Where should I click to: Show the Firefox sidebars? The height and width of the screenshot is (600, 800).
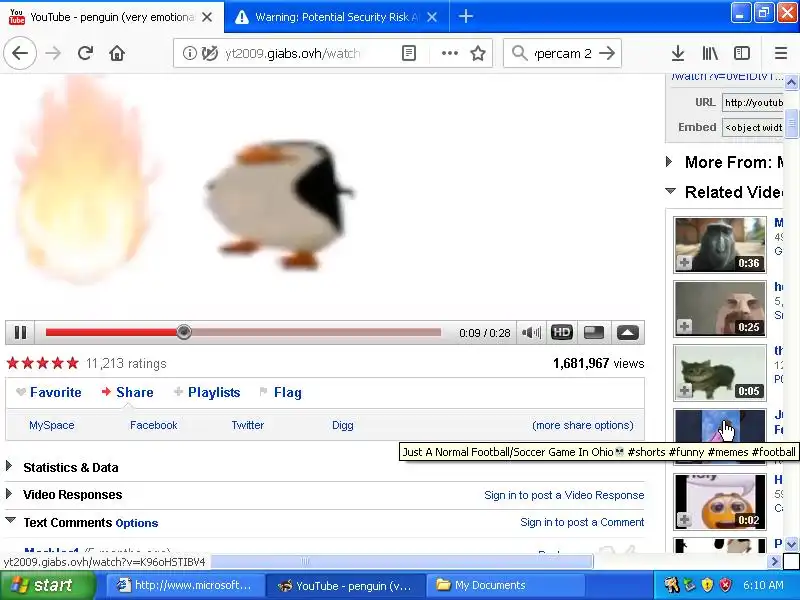pyautogui.click(x=742, y=53)
